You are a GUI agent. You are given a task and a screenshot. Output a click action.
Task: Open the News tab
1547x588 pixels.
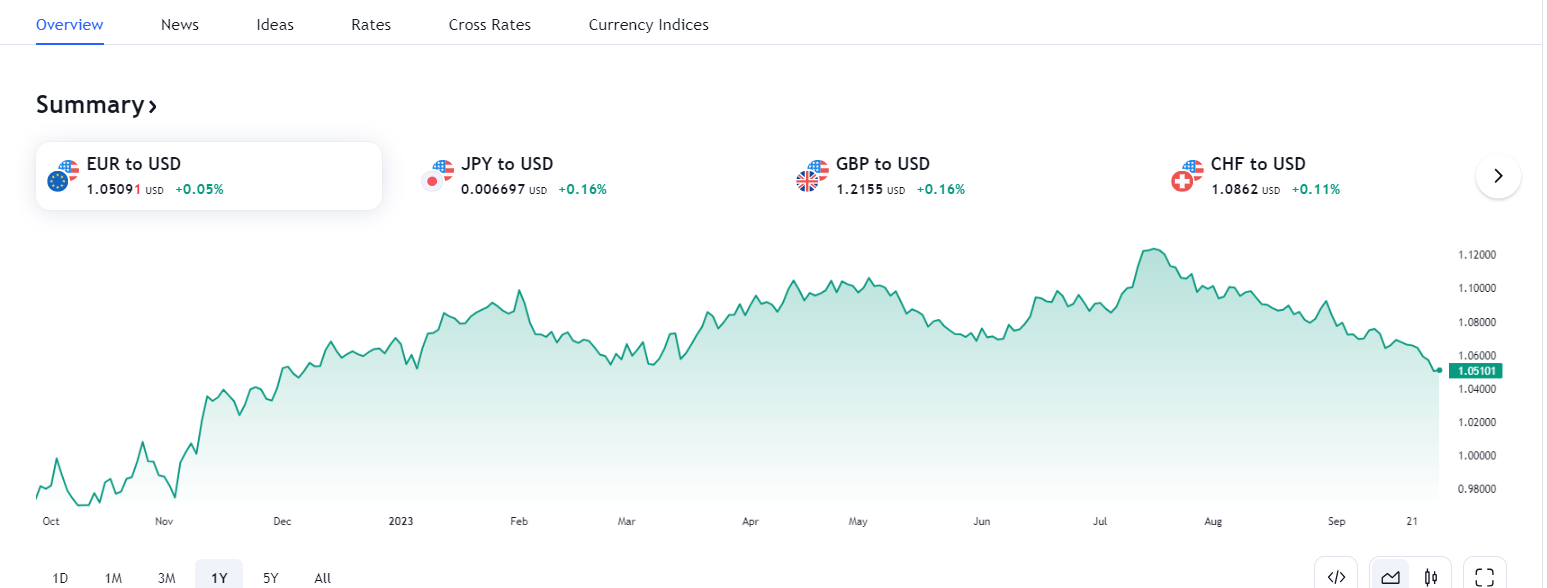[180, 25]
